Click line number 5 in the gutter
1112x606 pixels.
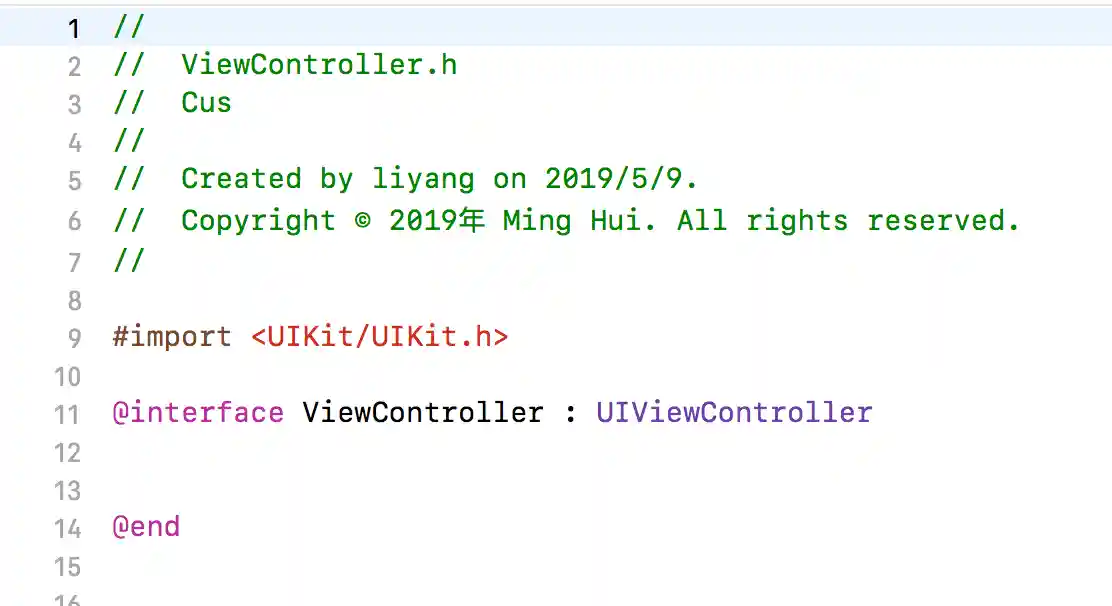pos(74,181)
